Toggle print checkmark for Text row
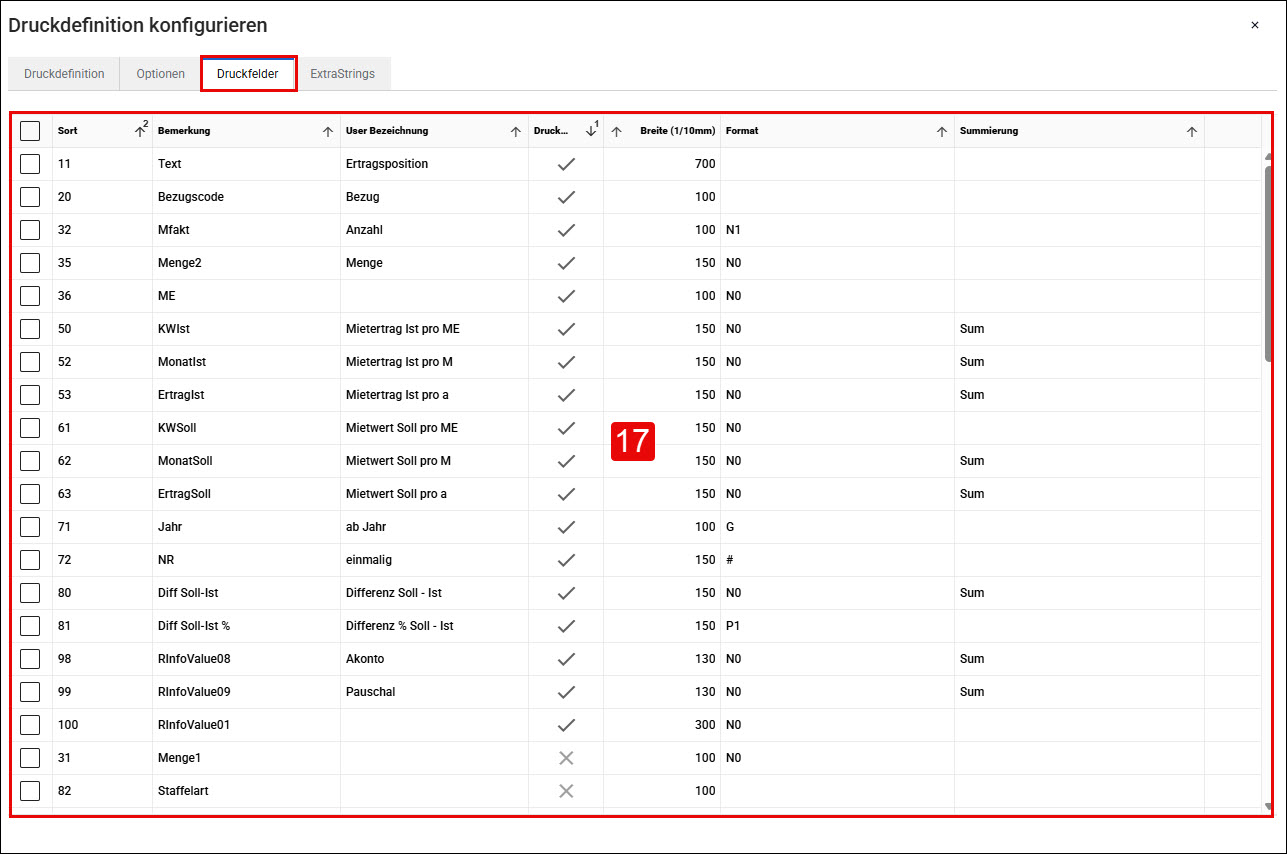1287x854 pixels. pyautogui.click(x=566, y=164)
